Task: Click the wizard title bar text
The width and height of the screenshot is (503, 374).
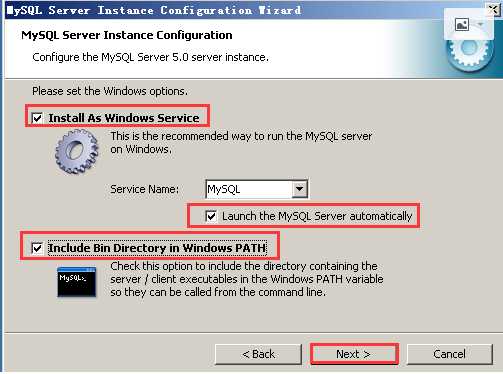Action: [x=154, y=10]
